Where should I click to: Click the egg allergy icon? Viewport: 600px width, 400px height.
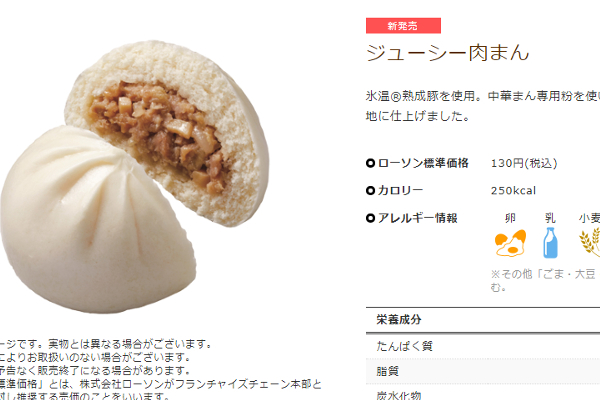click(510, 243)
